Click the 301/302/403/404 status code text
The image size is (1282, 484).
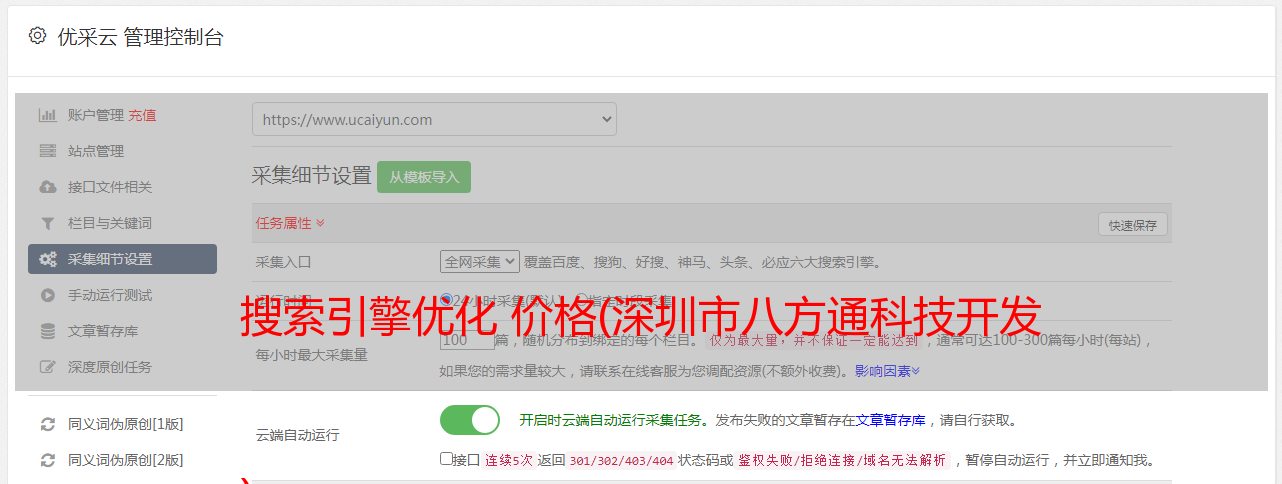(621, 461)
